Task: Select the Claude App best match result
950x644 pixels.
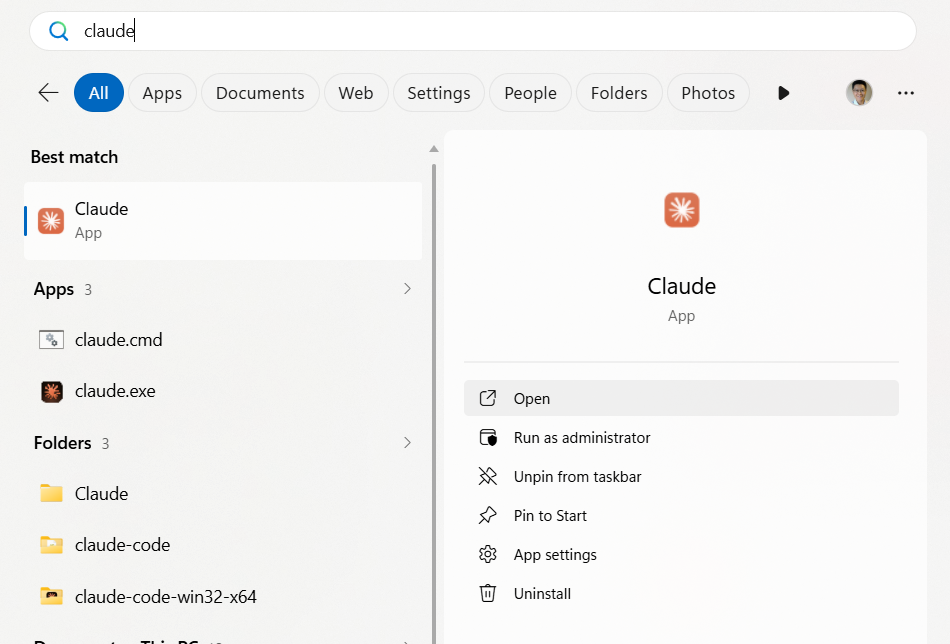Action: pos(223,221)
